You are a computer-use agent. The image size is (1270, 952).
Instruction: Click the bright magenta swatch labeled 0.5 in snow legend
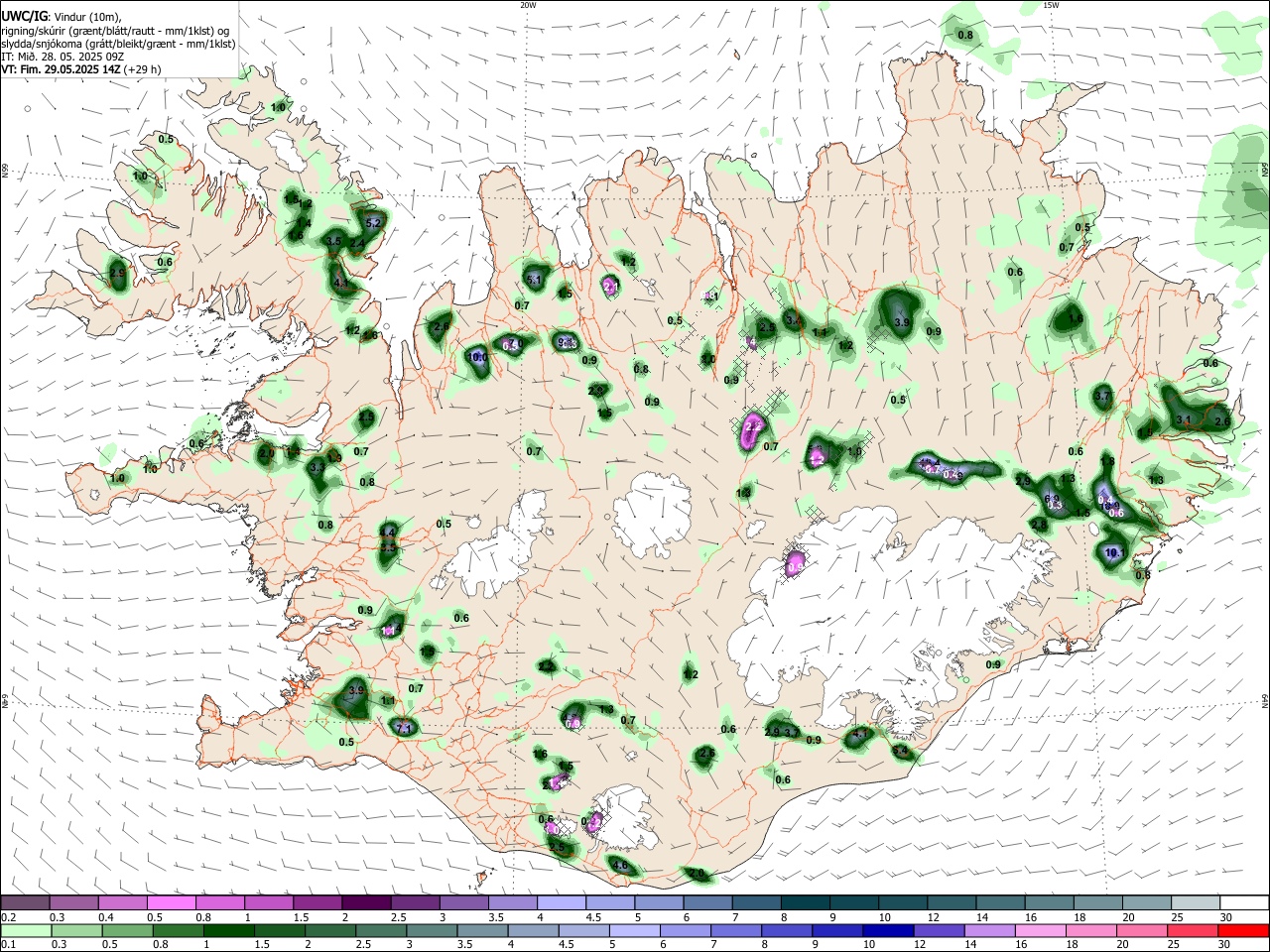tap(172, 902)
